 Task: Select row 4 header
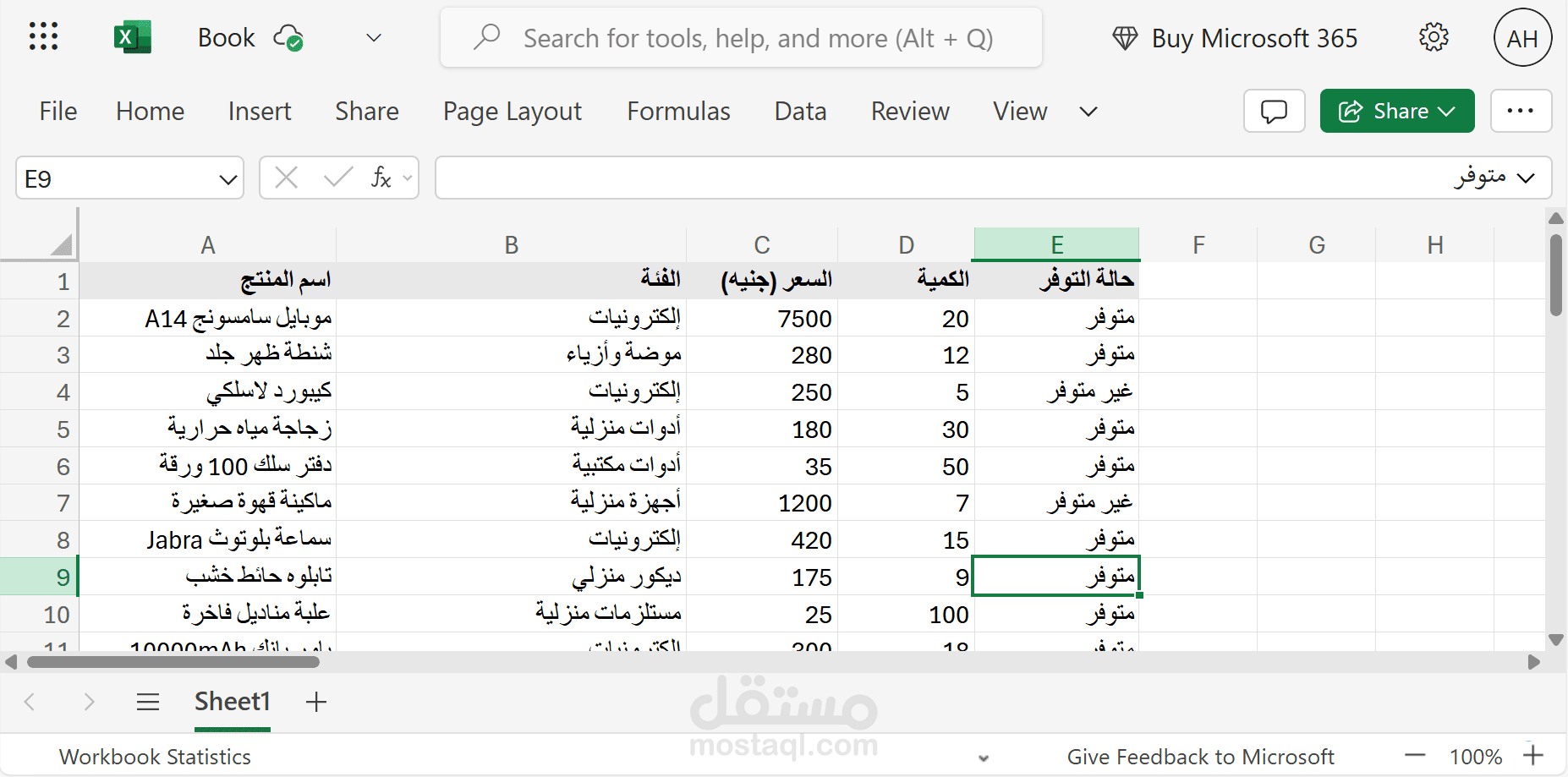click(x=39, y=392)
